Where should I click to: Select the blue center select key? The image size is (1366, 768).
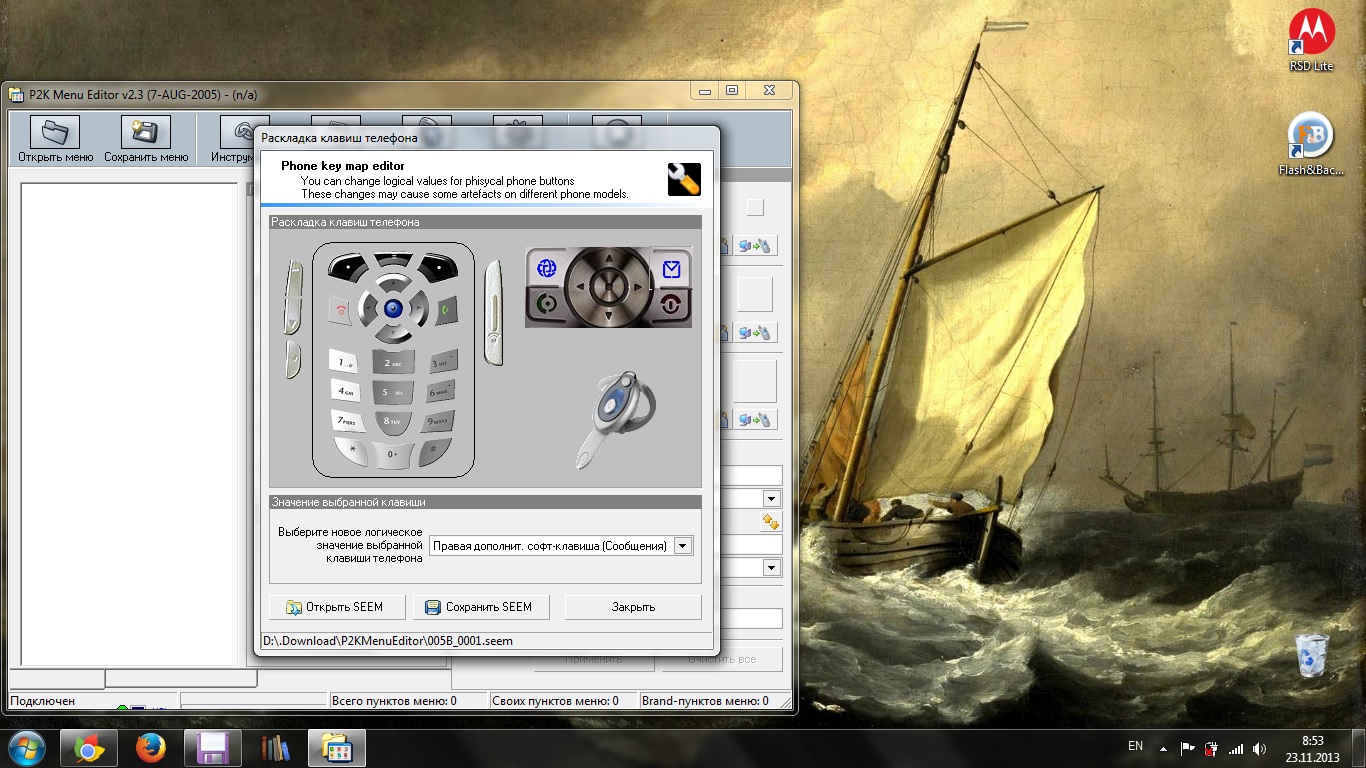click(393, 309)
